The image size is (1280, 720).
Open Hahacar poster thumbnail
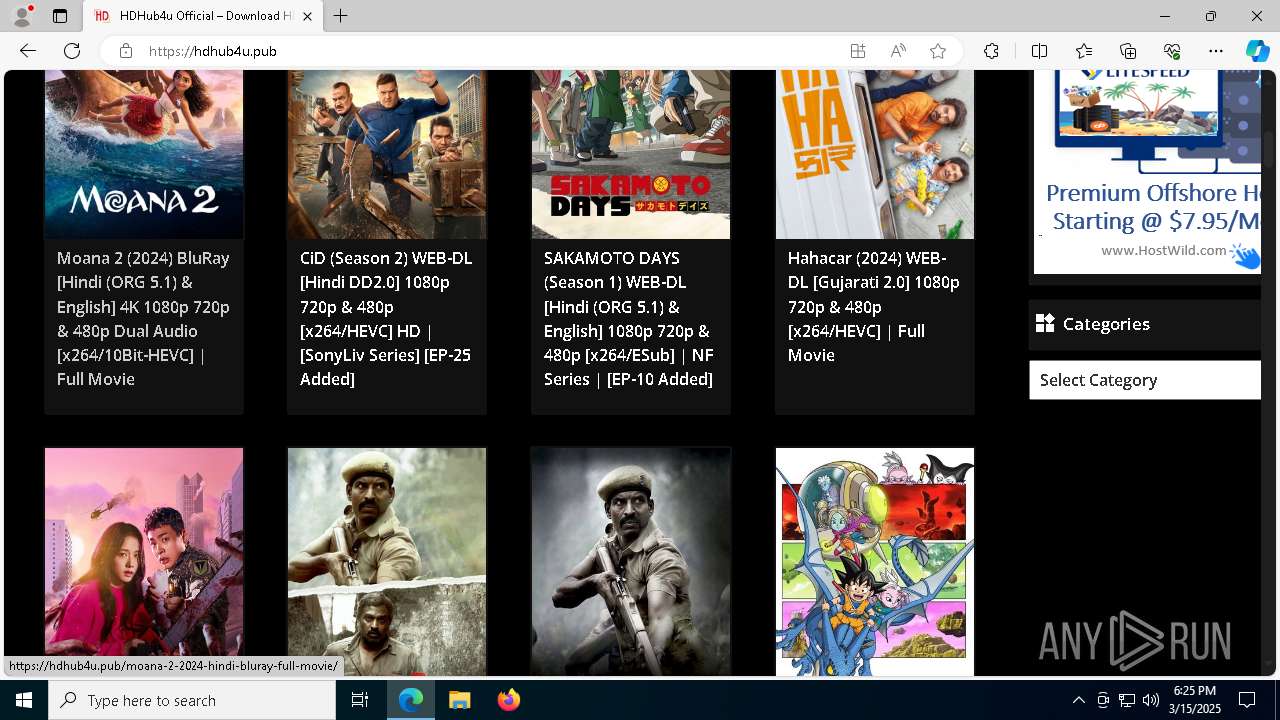tap(875, 154)
